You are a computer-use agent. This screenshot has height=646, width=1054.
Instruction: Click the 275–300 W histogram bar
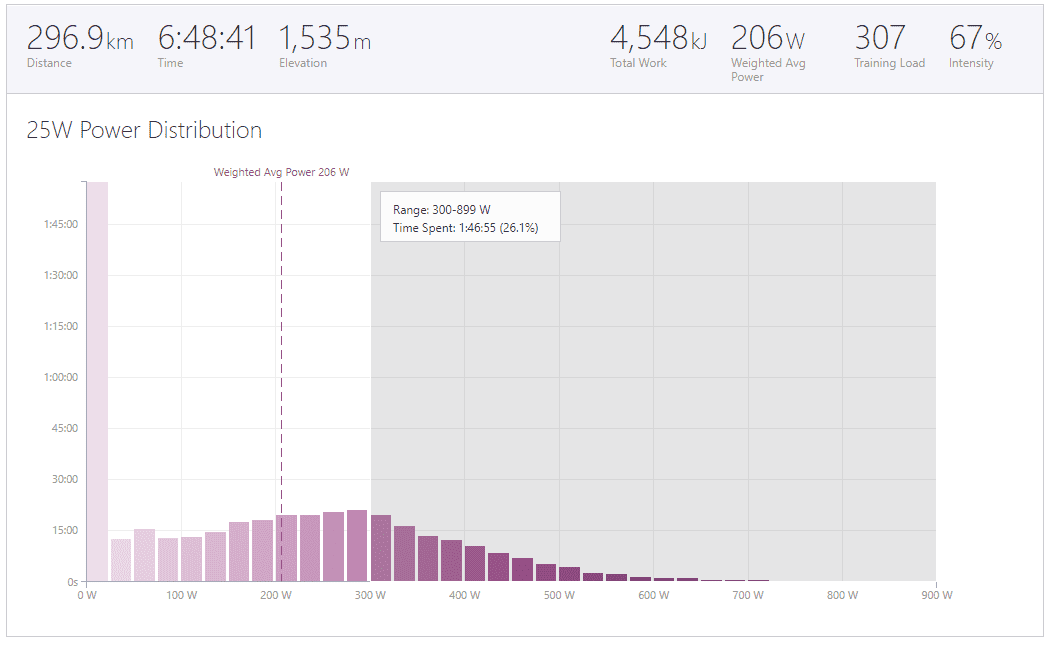coord(357,545)
